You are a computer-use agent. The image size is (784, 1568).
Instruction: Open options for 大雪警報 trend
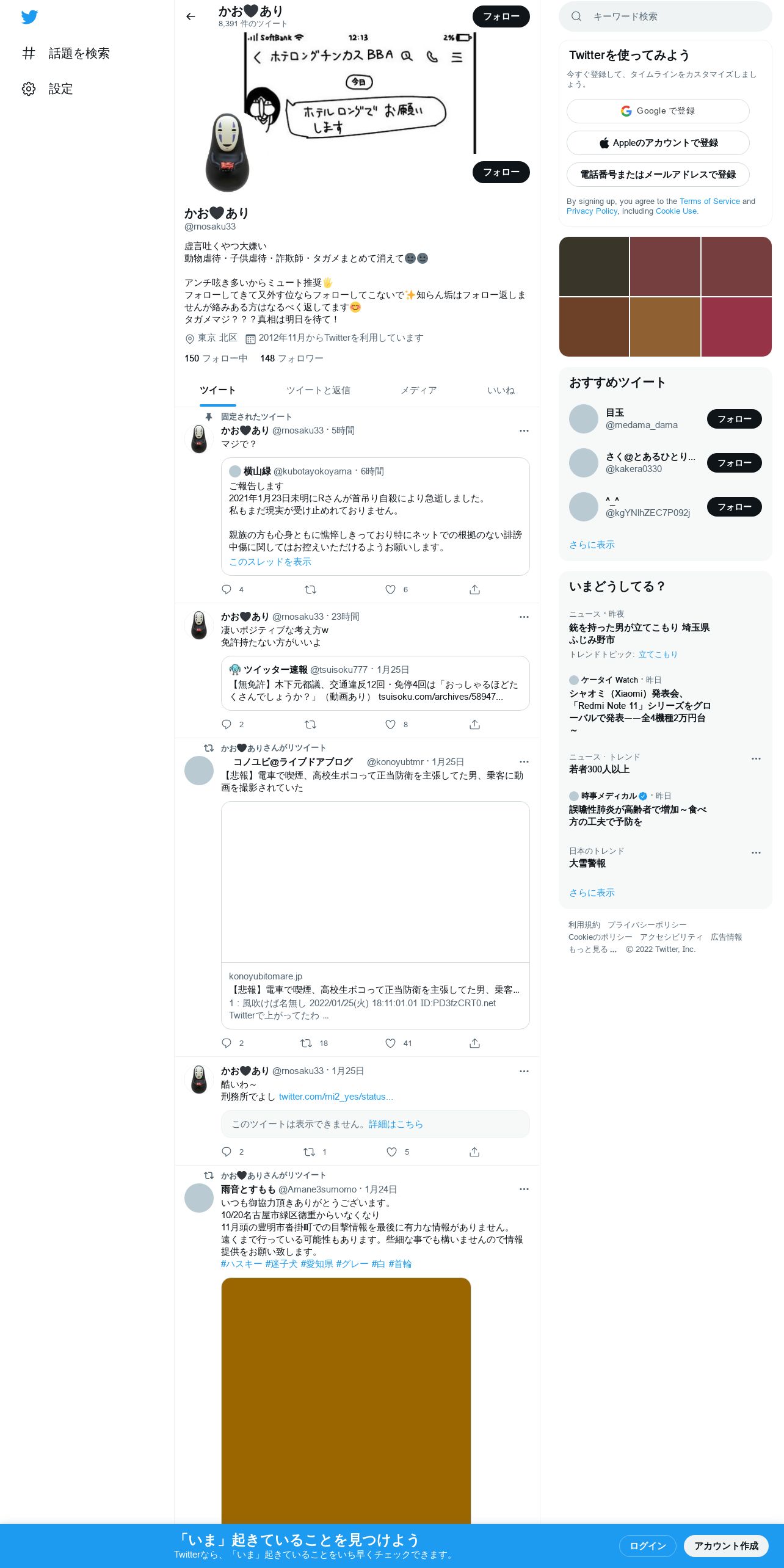756,852
